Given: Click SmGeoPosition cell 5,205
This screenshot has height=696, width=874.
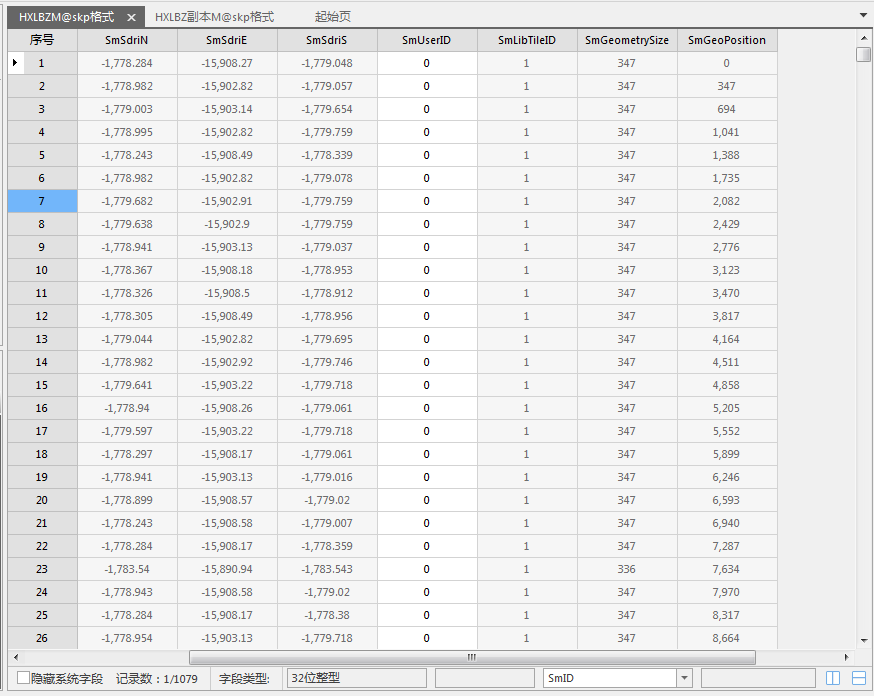Looking at the screenshot, I should click(x=727, y=408).
